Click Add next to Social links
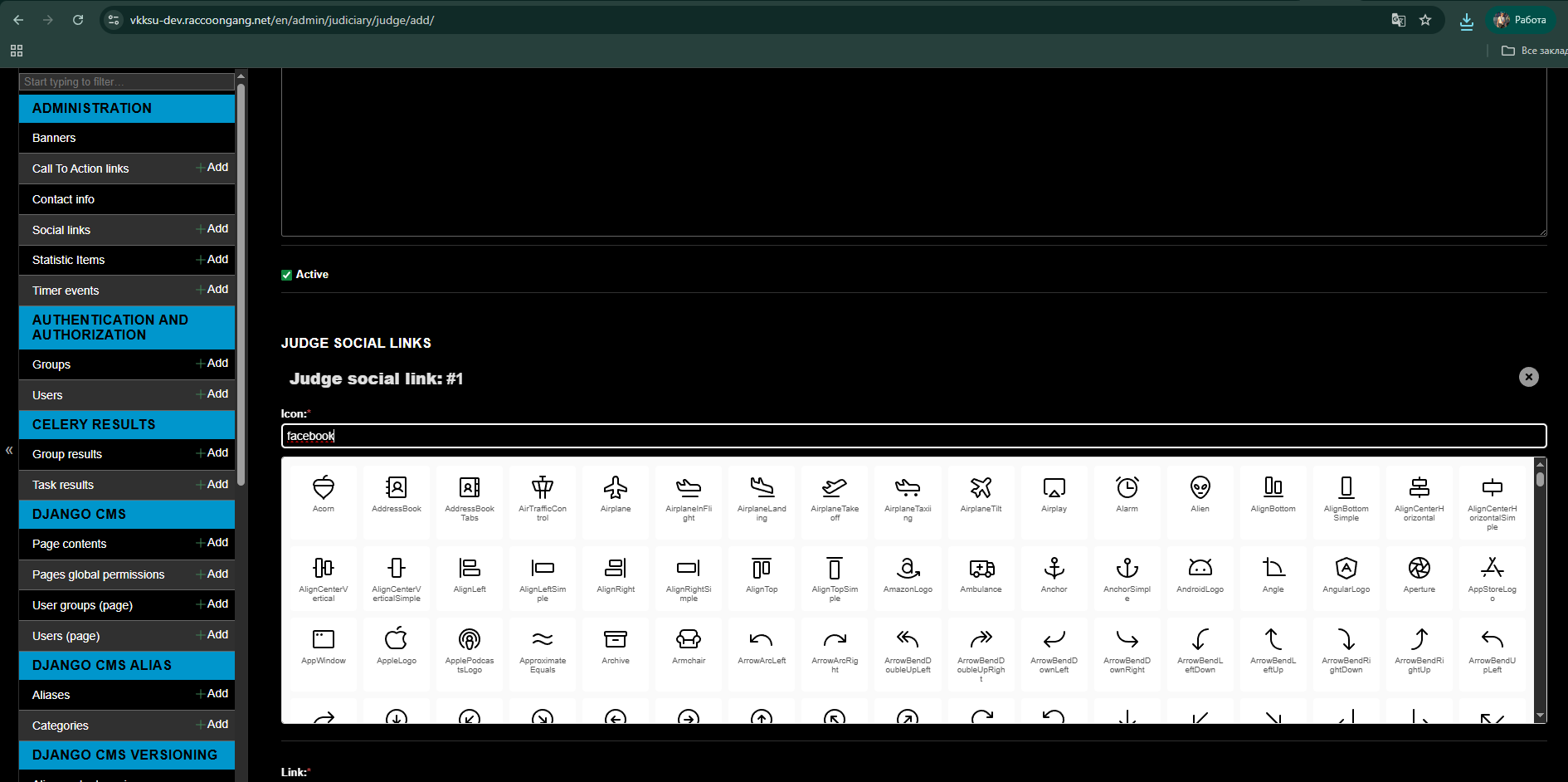 pyautogui.click(x=213, y=229)
